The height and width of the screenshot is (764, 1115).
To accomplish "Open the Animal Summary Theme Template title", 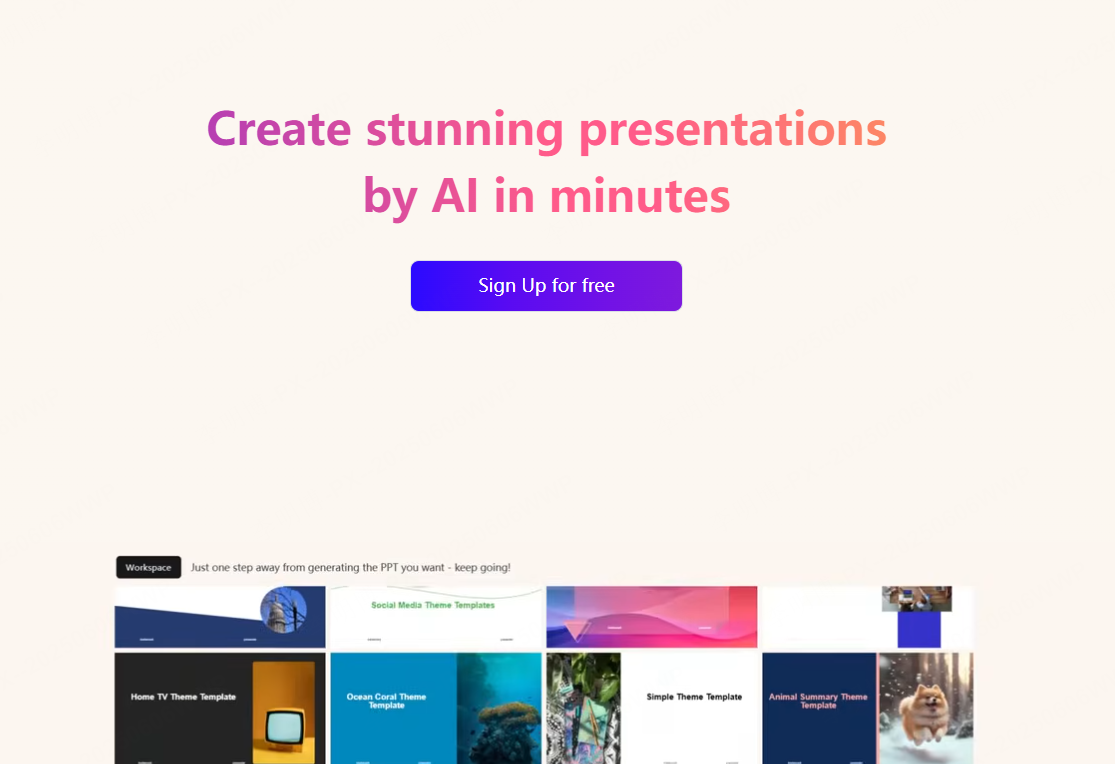I will pos(818,701).
